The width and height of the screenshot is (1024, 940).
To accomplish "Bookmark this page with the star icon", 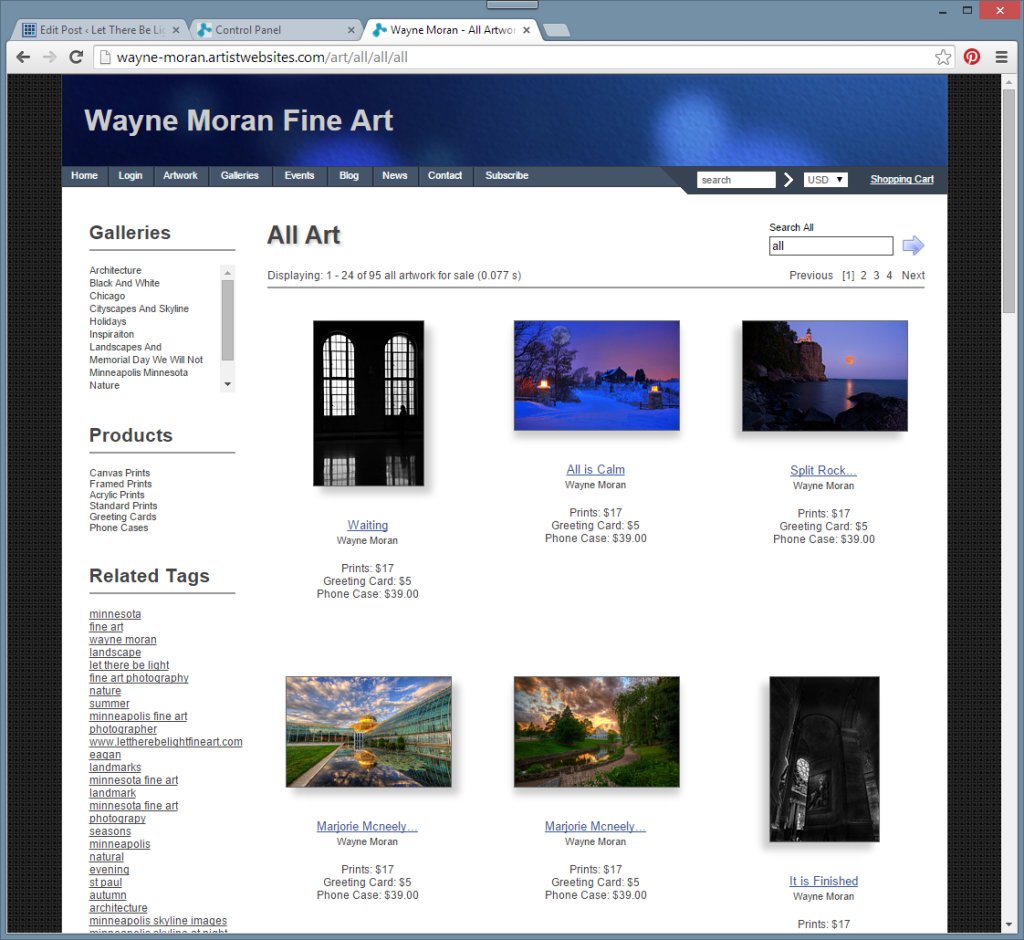I will point(943,57).
